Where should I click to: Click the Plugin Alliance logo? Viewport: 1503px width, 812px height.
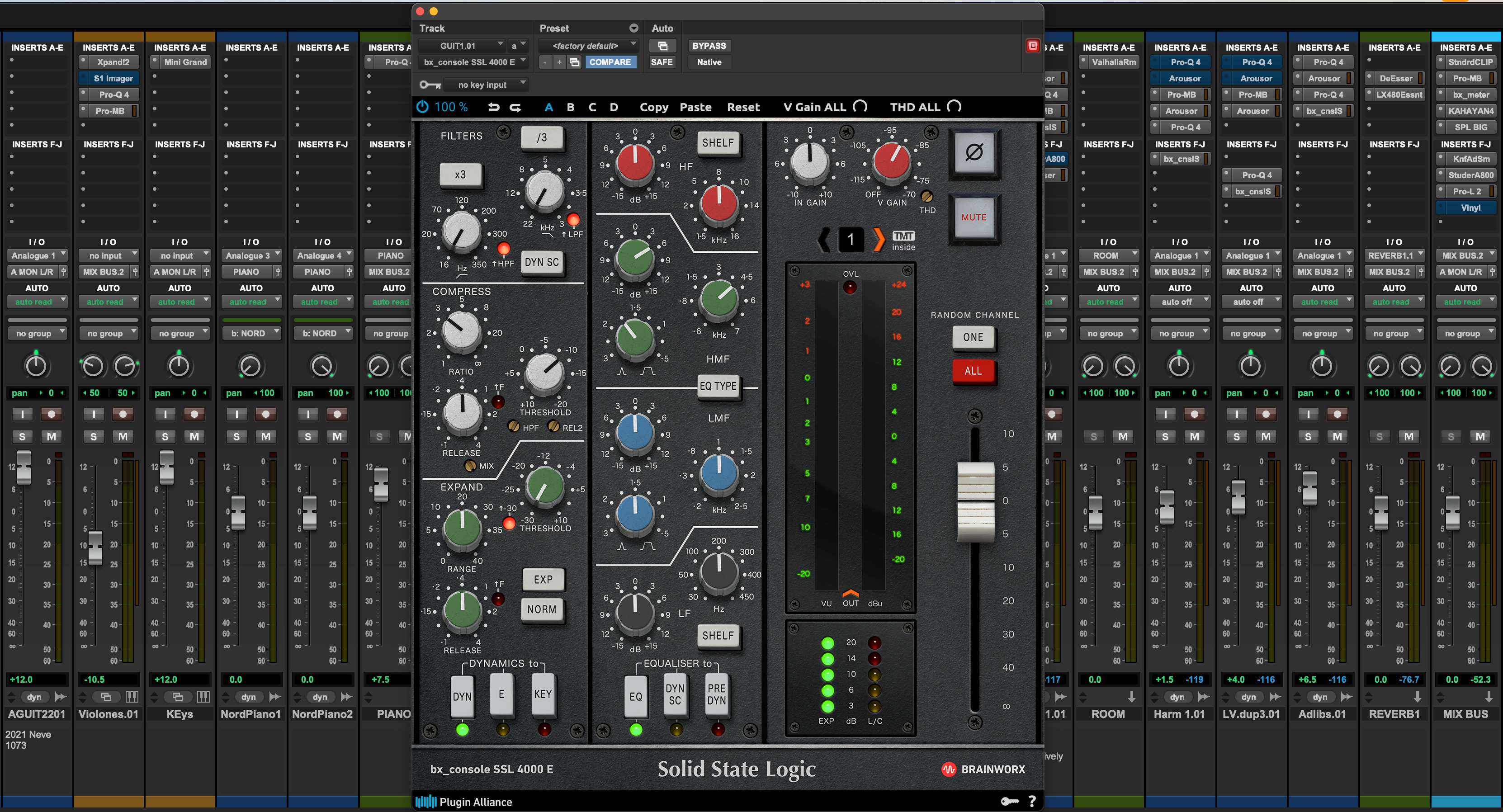(x=463, y=802)
